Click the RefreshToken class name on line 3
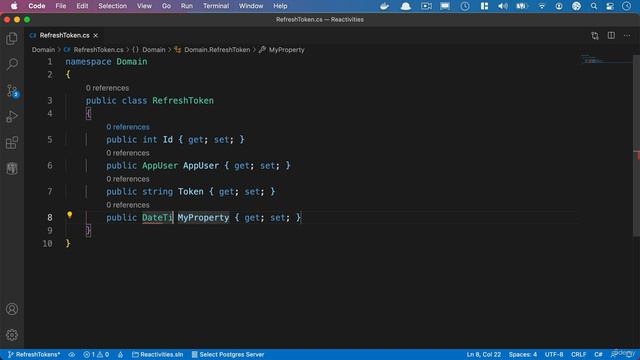640x360 pixels. (x=183, y=101)
